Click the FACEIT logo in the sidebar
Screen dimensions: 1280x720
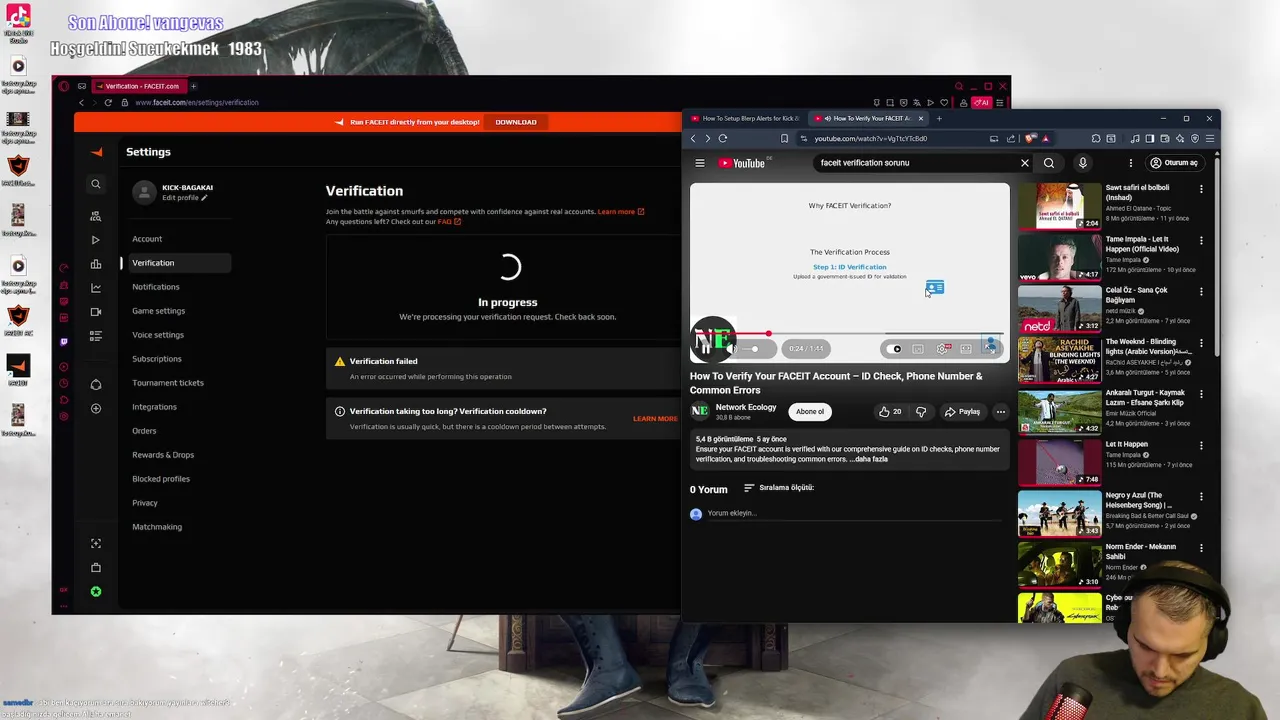click(96, 152)
